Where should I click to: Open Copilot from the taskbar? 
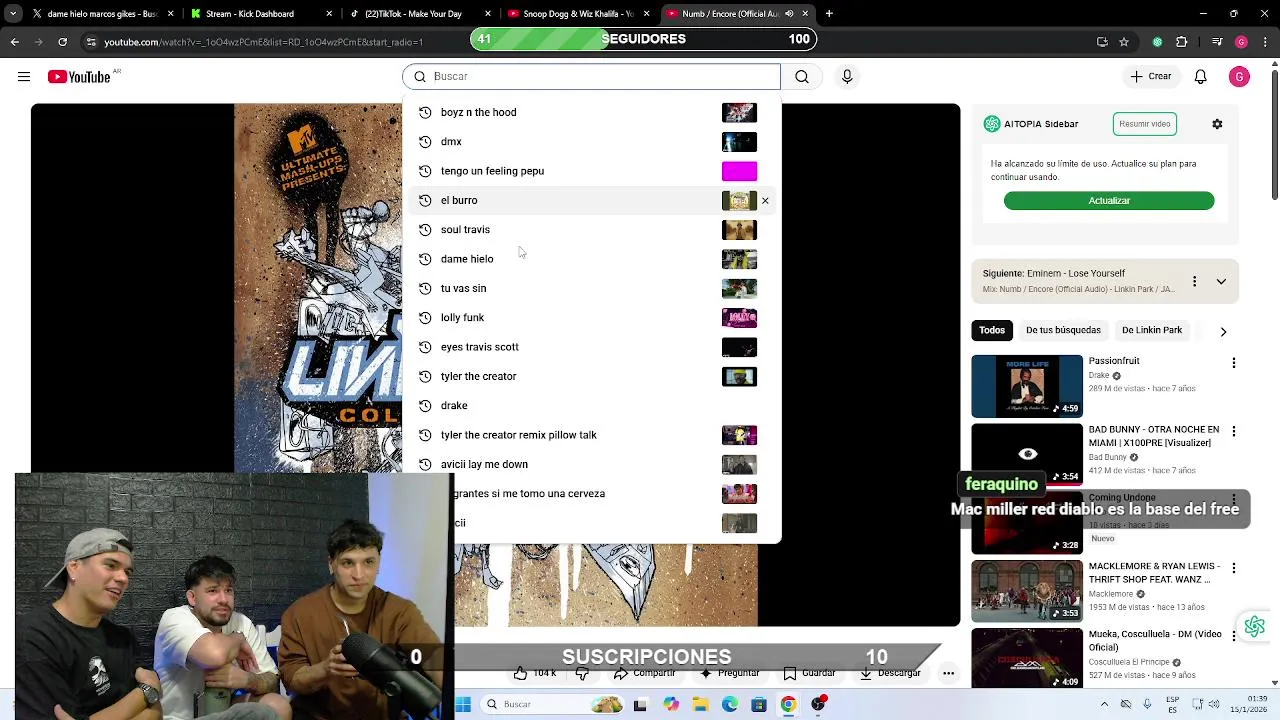point(671,705)
